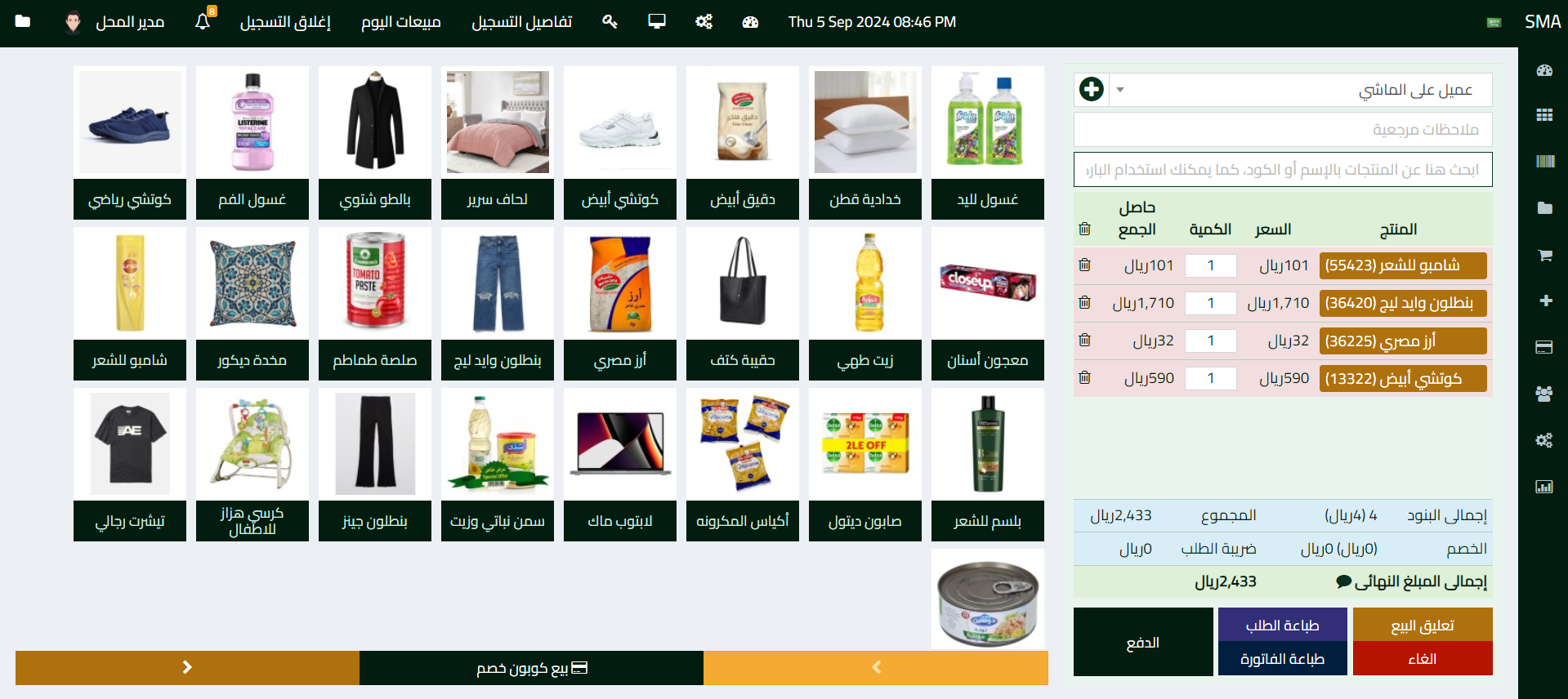Click the settings gears icon in top bar
The image size is (1568, 699).
click(704, 22)
